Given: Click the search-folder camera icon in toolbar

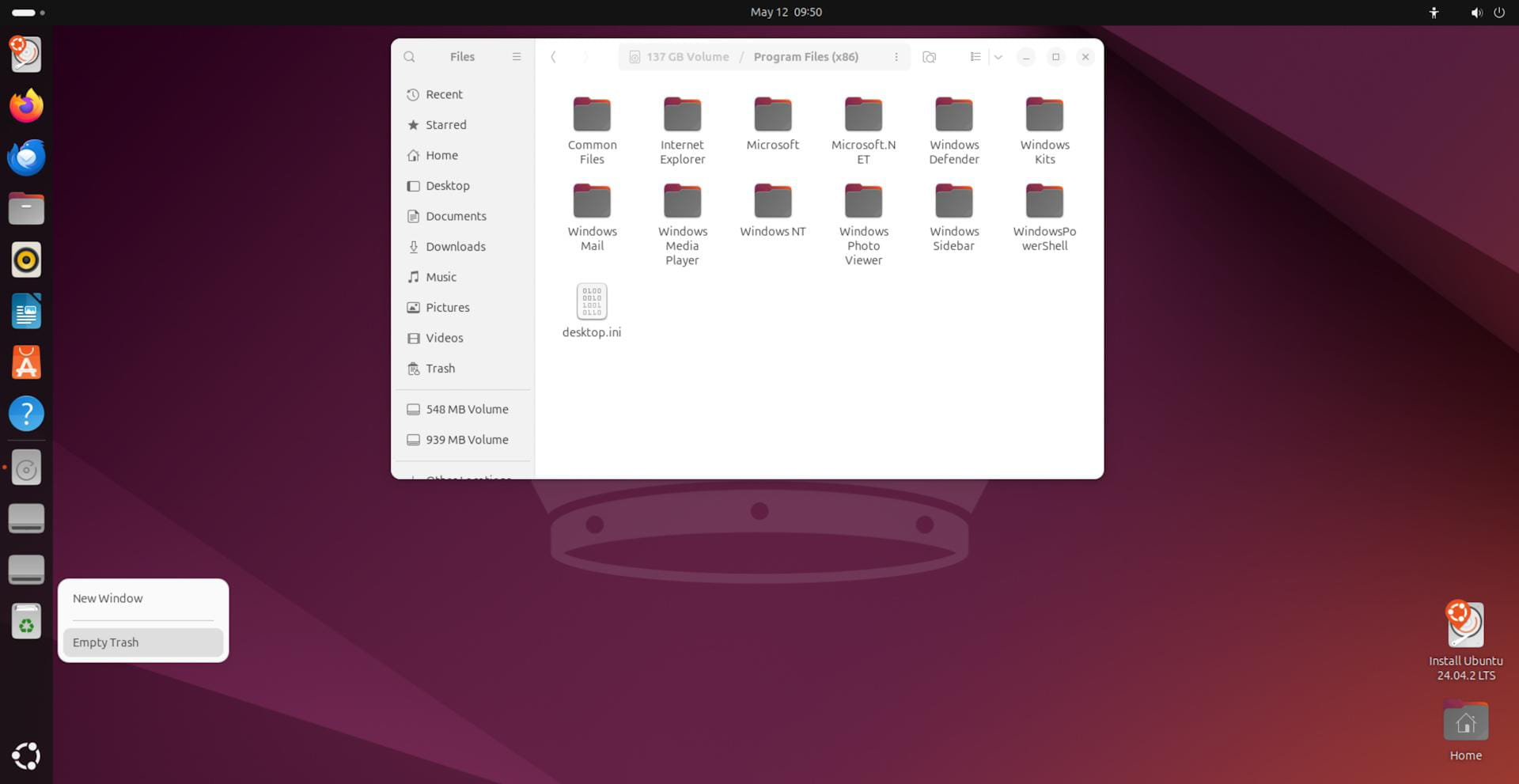Looking at the screenshot, I should click(930, 57).
